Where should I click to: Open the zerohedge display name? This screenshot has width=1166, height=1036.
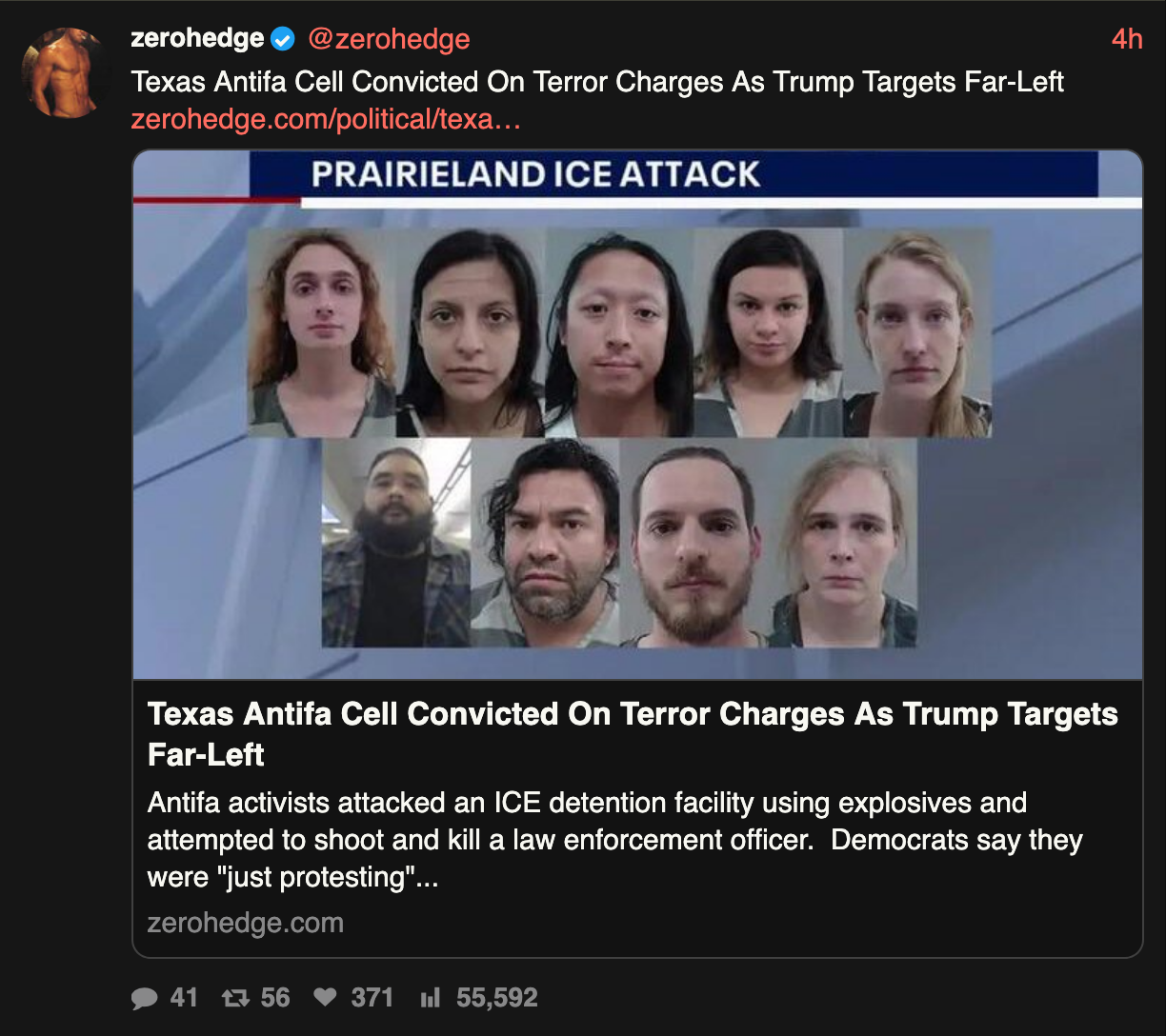coord(197,38)
